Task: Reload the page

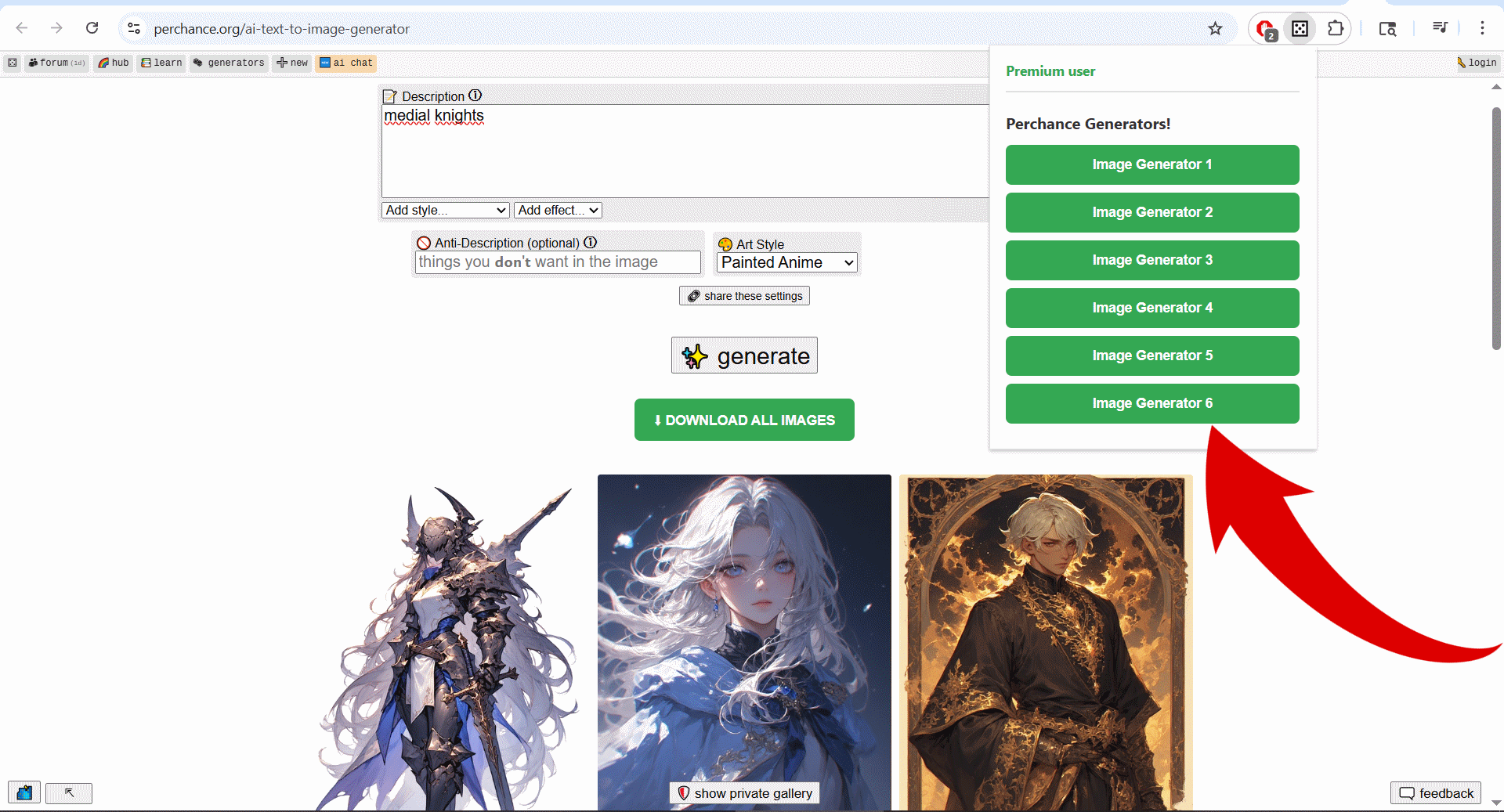Action: coord(92,28)
